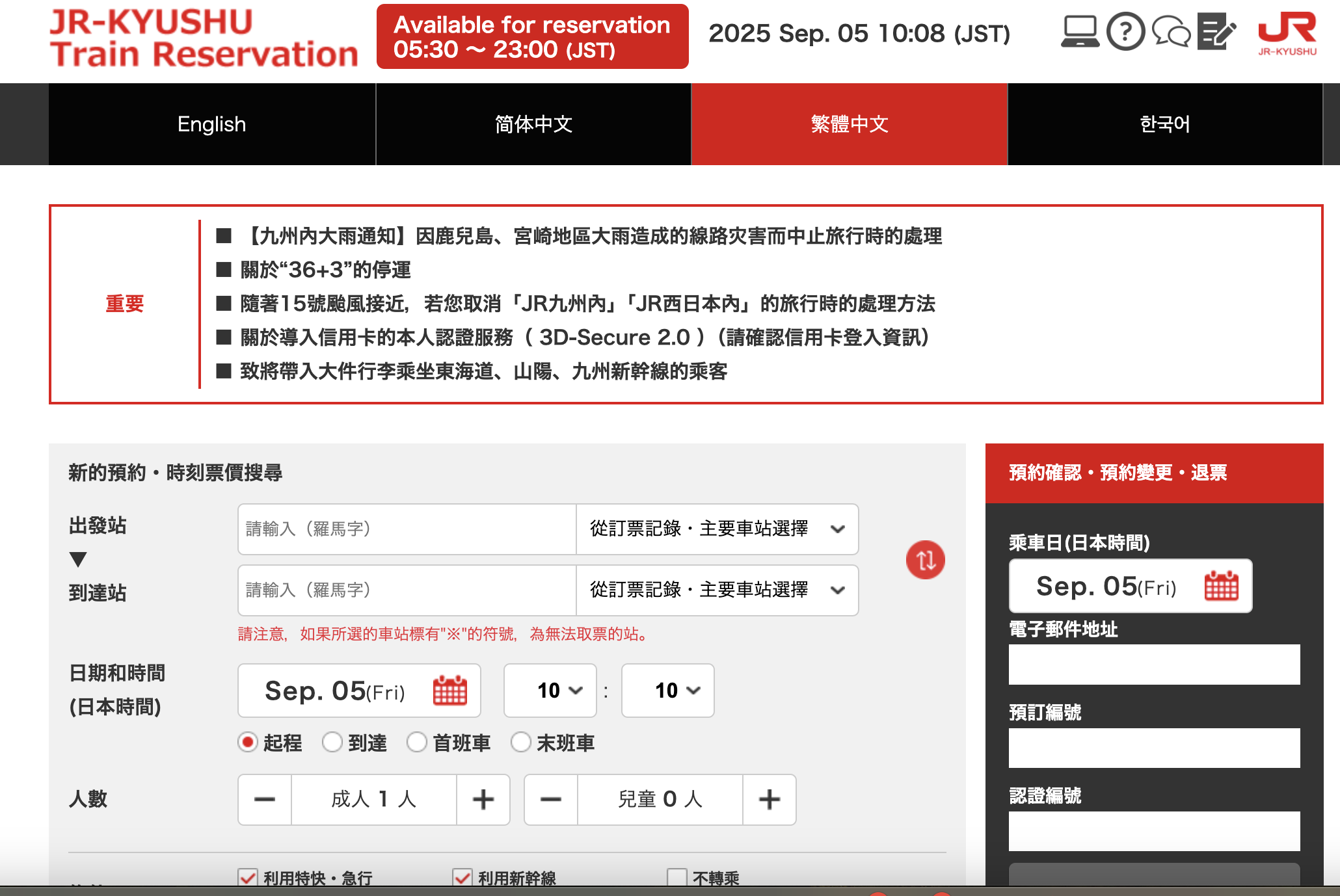
Task: Open the hour dropdown showing 10
Action: tap(550, 691)
